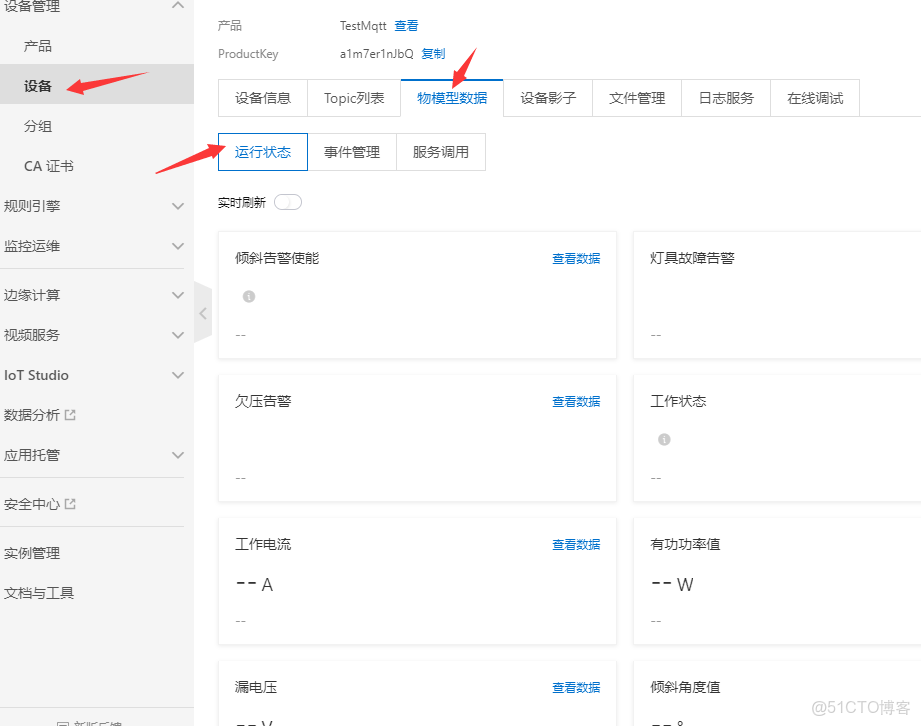The width and height of the screenshot is (921, 726).
Task: Click info icon under 倾斜告警使能
Action: coord(249,297)
